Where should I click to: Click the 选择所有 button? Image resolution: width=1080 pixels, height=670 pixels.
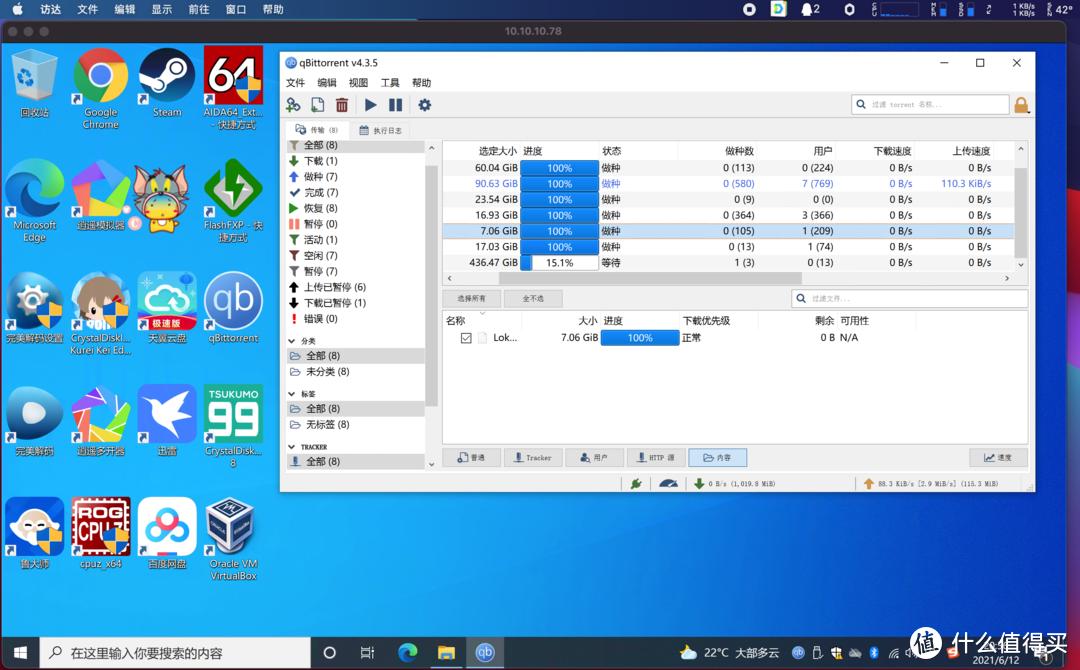tap(471, 299)
